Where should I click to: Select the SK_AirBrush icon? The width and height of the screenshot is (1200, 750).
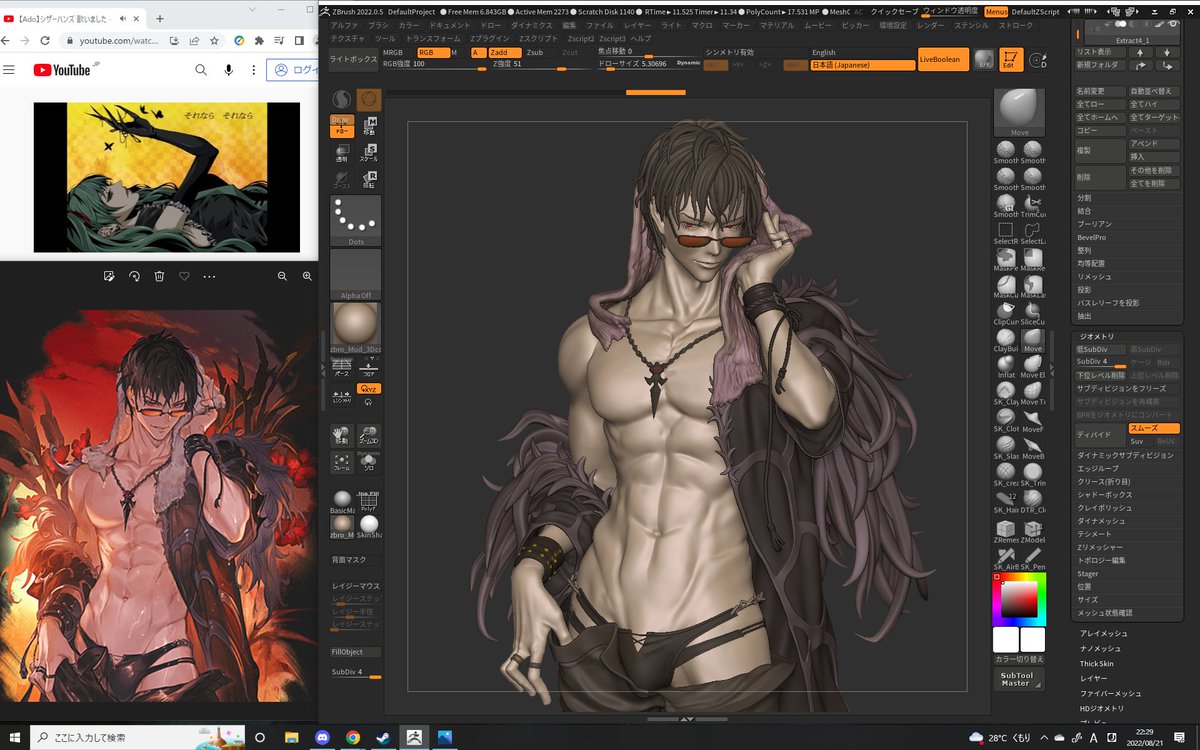pos(1006,558)
